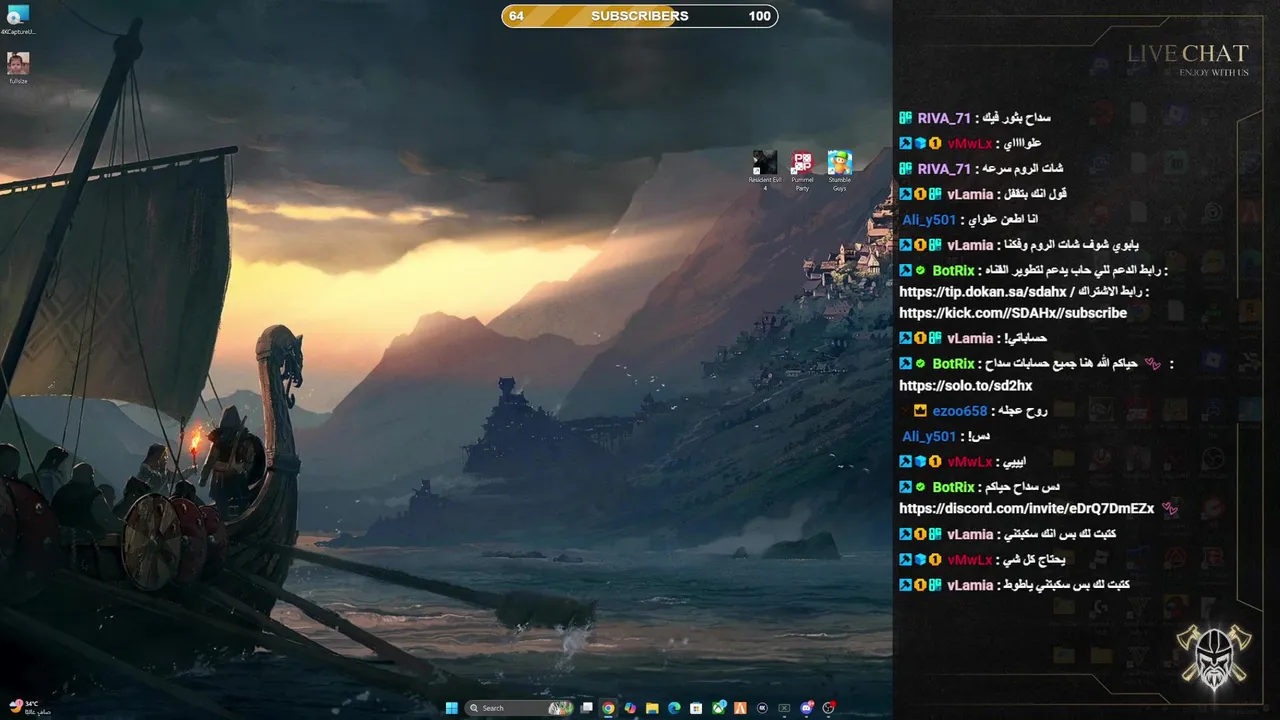Click the LIVE CHAT header title

(1188, 54)
